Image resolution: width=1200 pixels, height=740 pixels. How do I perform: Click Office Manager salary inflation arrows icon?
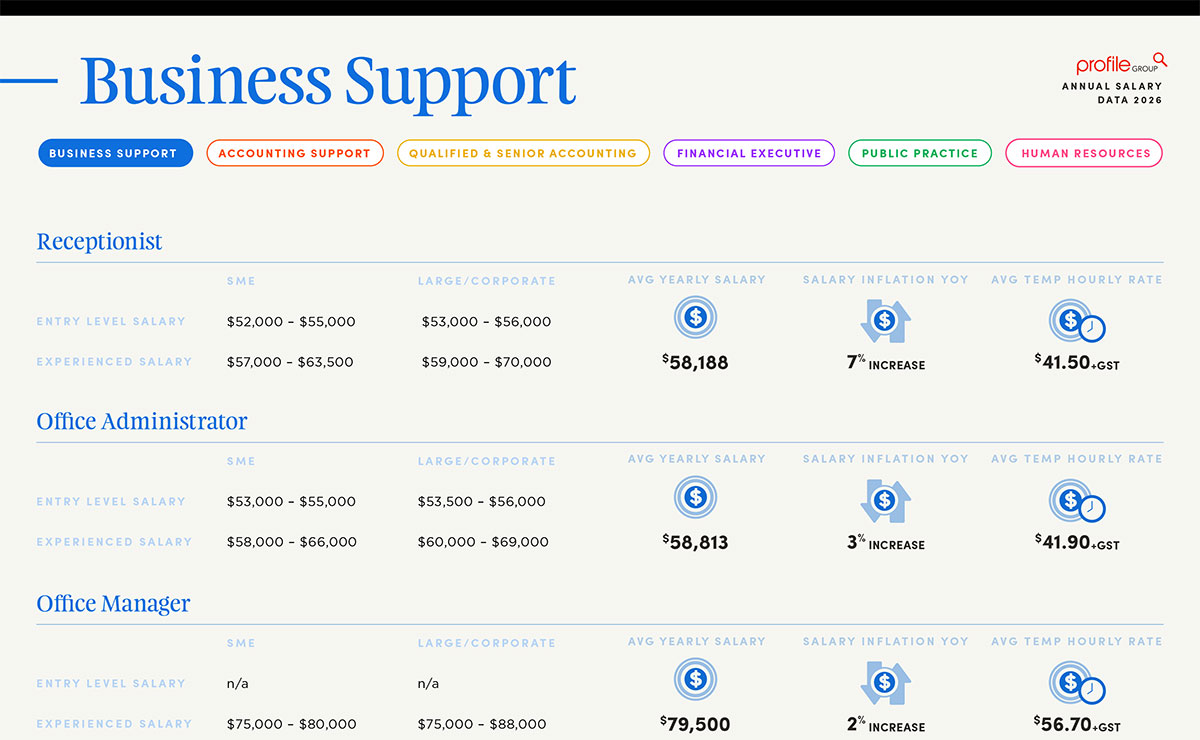tap(884, 683)
